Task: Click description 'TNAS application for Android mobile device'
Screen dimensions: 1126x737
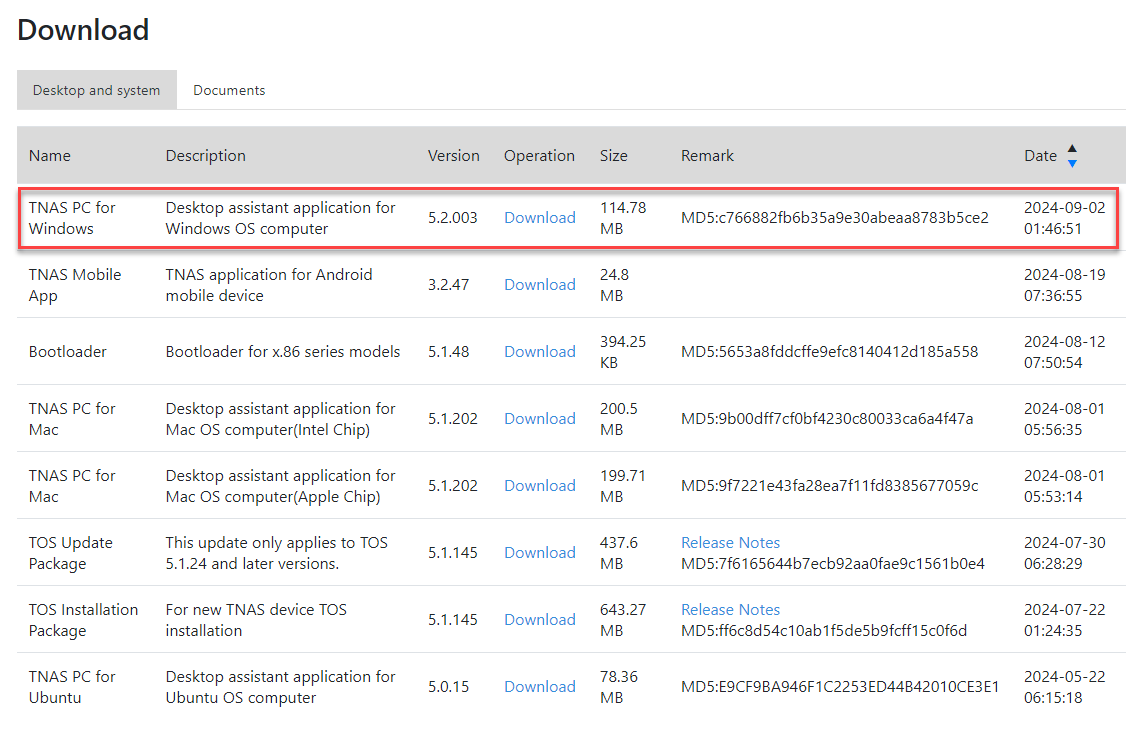Action: (269, 284)
